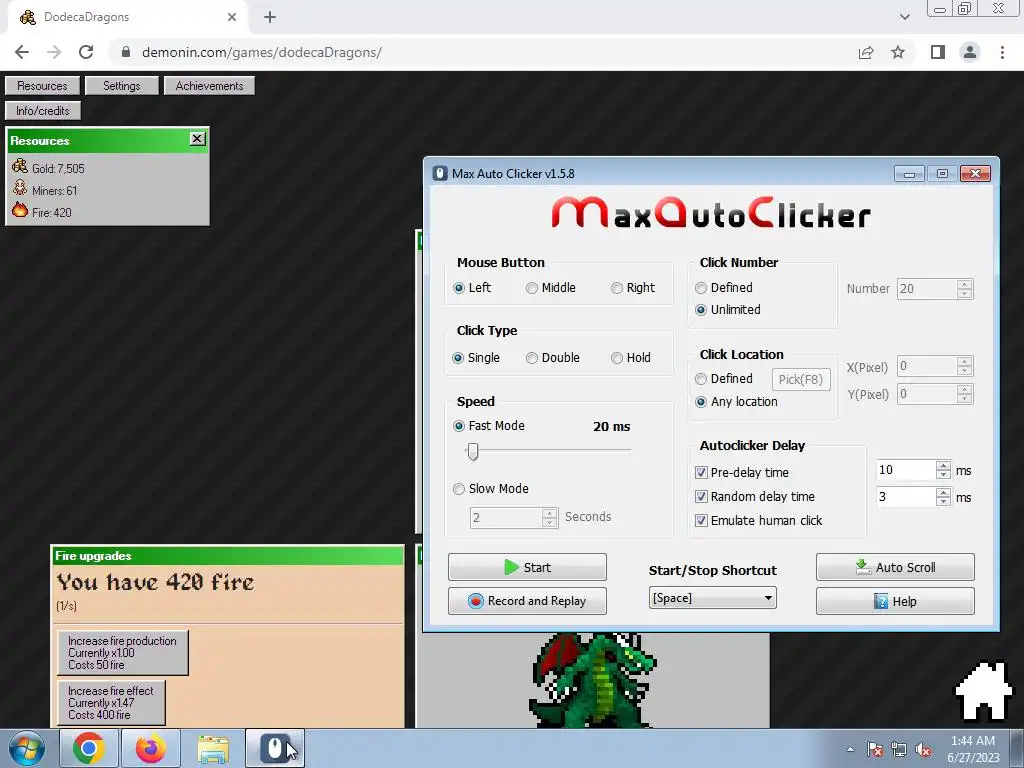Click the green dragon sprite

click(x=594, y=680)
